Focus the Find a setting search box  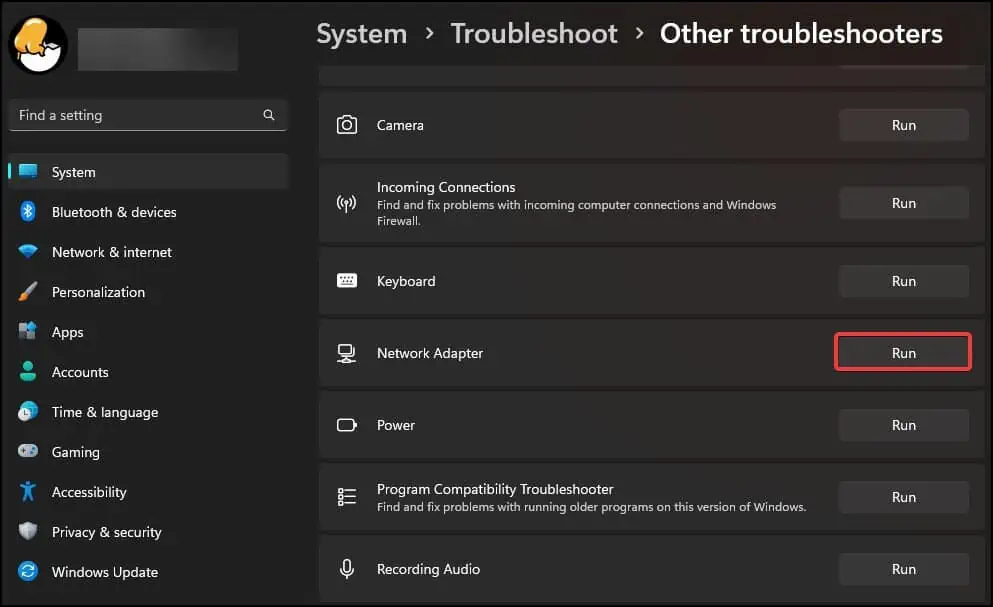(x=148, y=115)
